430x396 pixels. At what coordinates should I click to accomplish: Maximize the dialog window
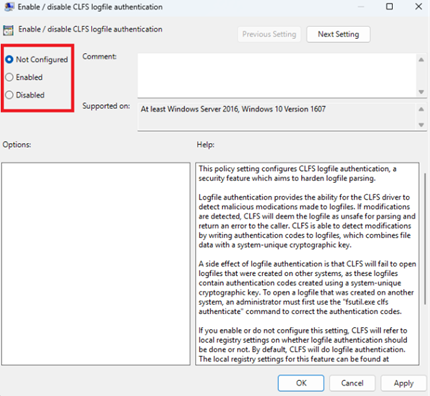pos(389,6)
